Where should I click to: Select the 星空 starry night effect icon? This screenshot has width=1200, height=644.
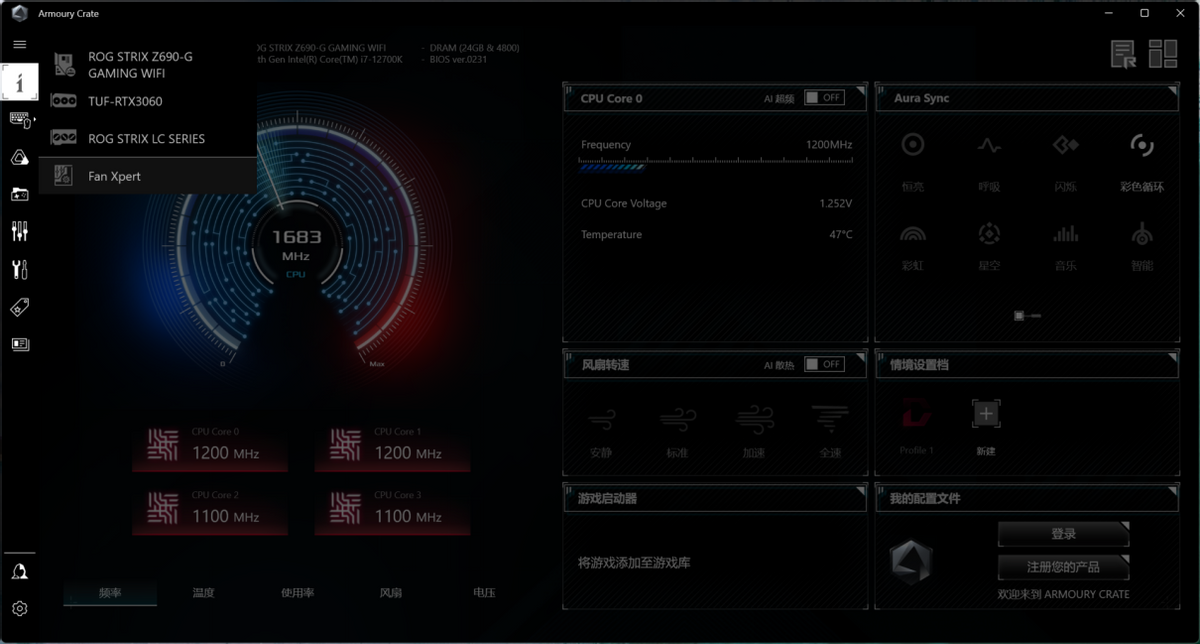(x=989, y=234)
